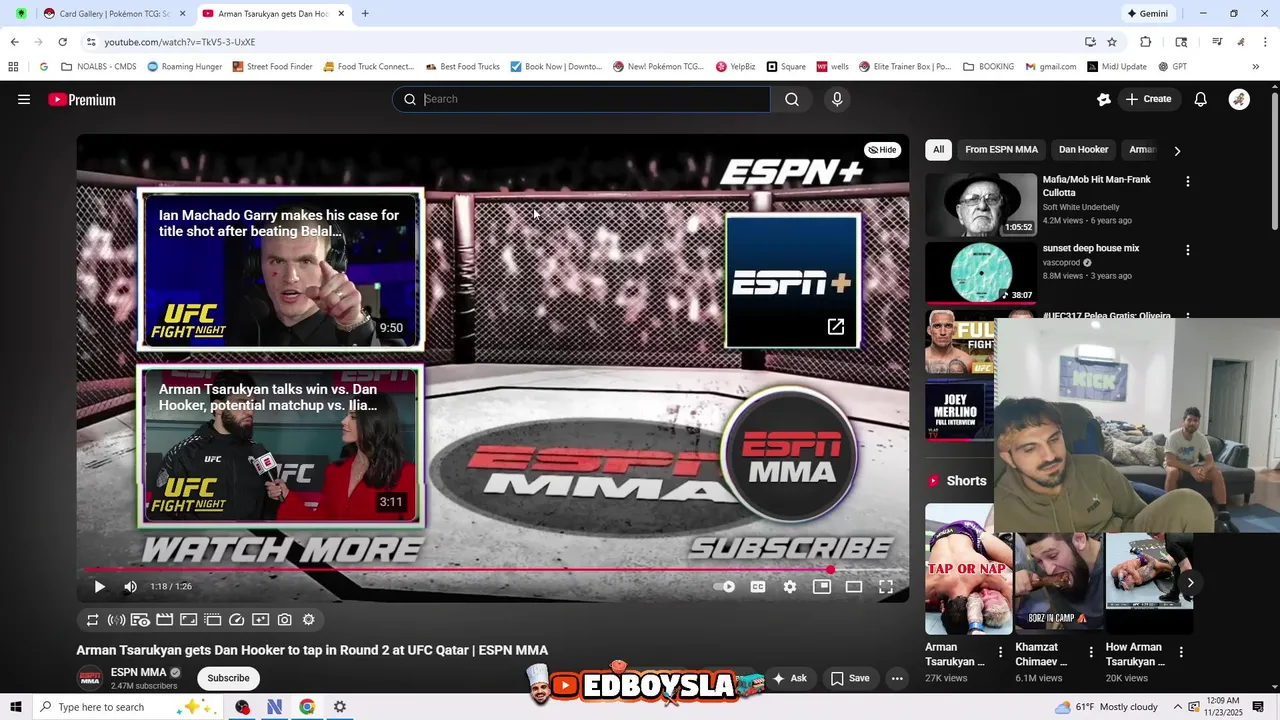Open player settings gear
The image size is (1280, 720).
pos(790,587)
